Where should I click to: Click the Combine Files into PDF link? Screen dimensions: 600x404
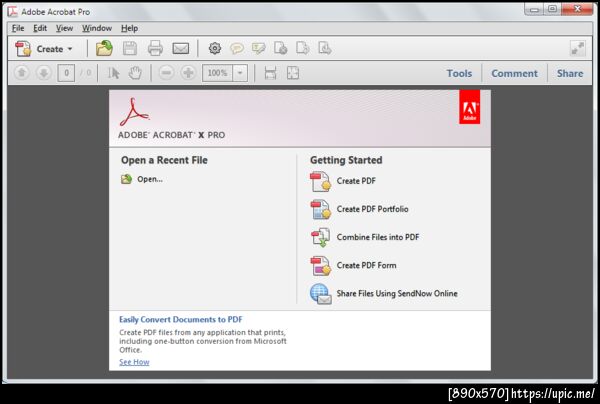click(x=378, y=237)
